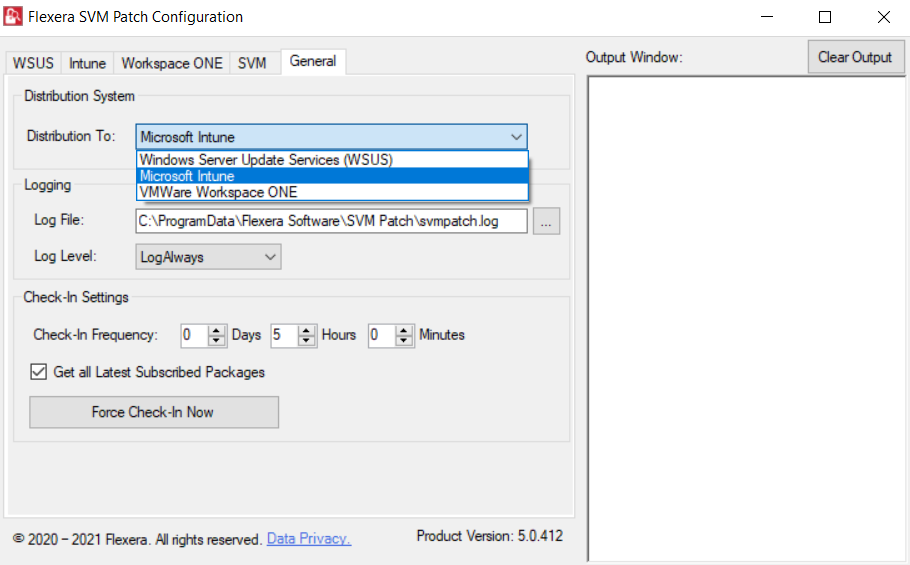Open the Log Level dropdown
The height and width of the screenshot is (565, 910).
pos(208,257)
